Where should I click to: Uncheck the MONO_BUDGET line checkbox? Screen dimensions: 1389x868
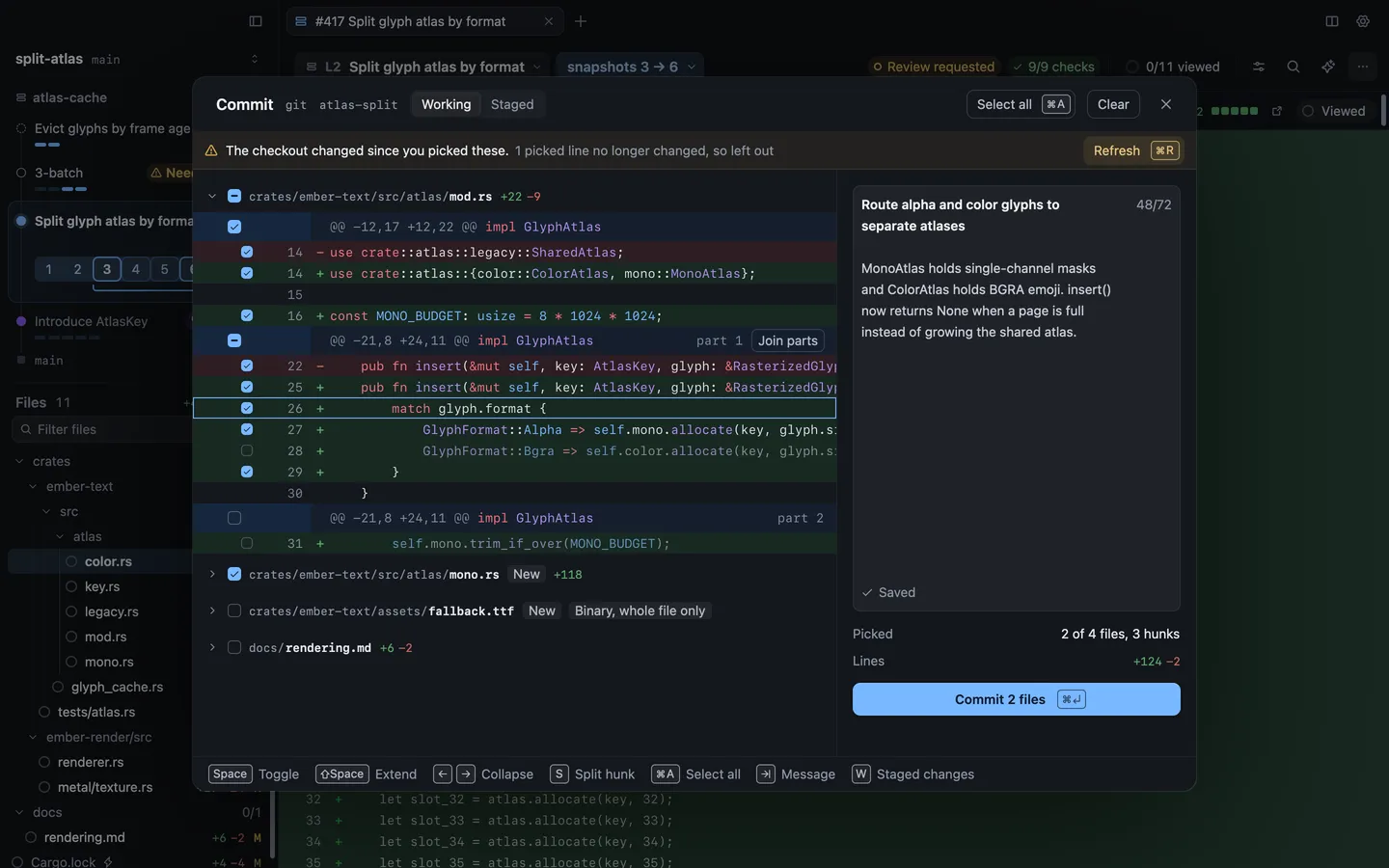(247, 315)
